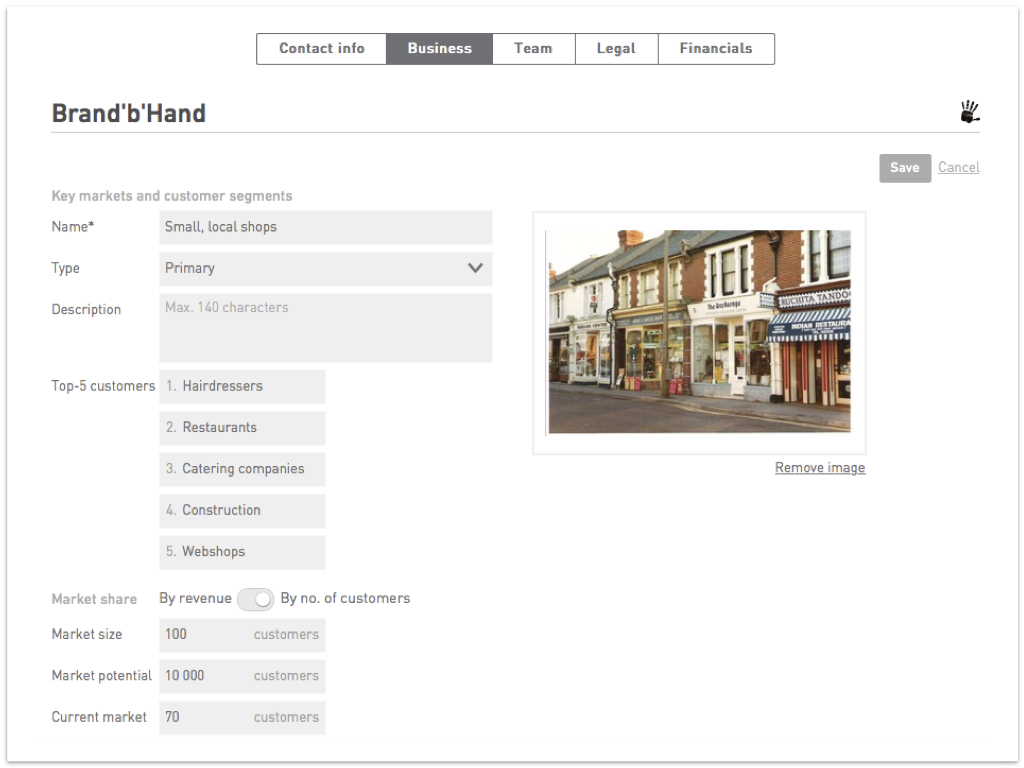1024x768 pixels.
Task: Click the By revenue label
Action: pos(195,598)
